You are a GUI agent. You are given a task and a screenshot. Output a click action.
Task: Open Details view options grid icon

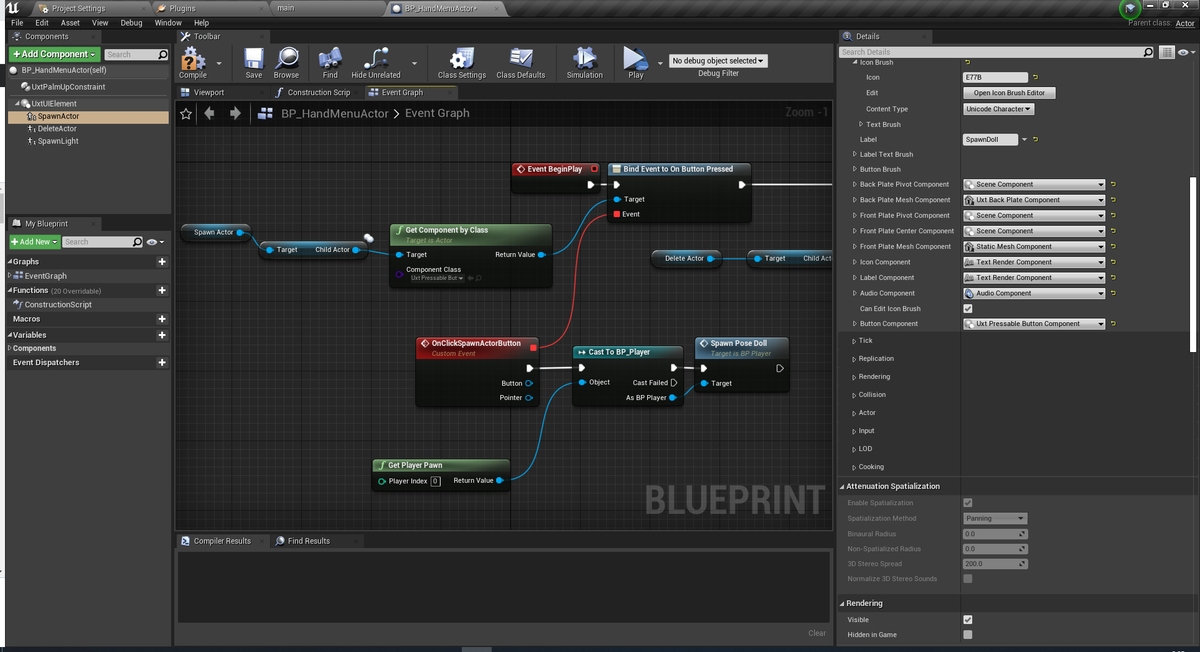pos(1166,52)
